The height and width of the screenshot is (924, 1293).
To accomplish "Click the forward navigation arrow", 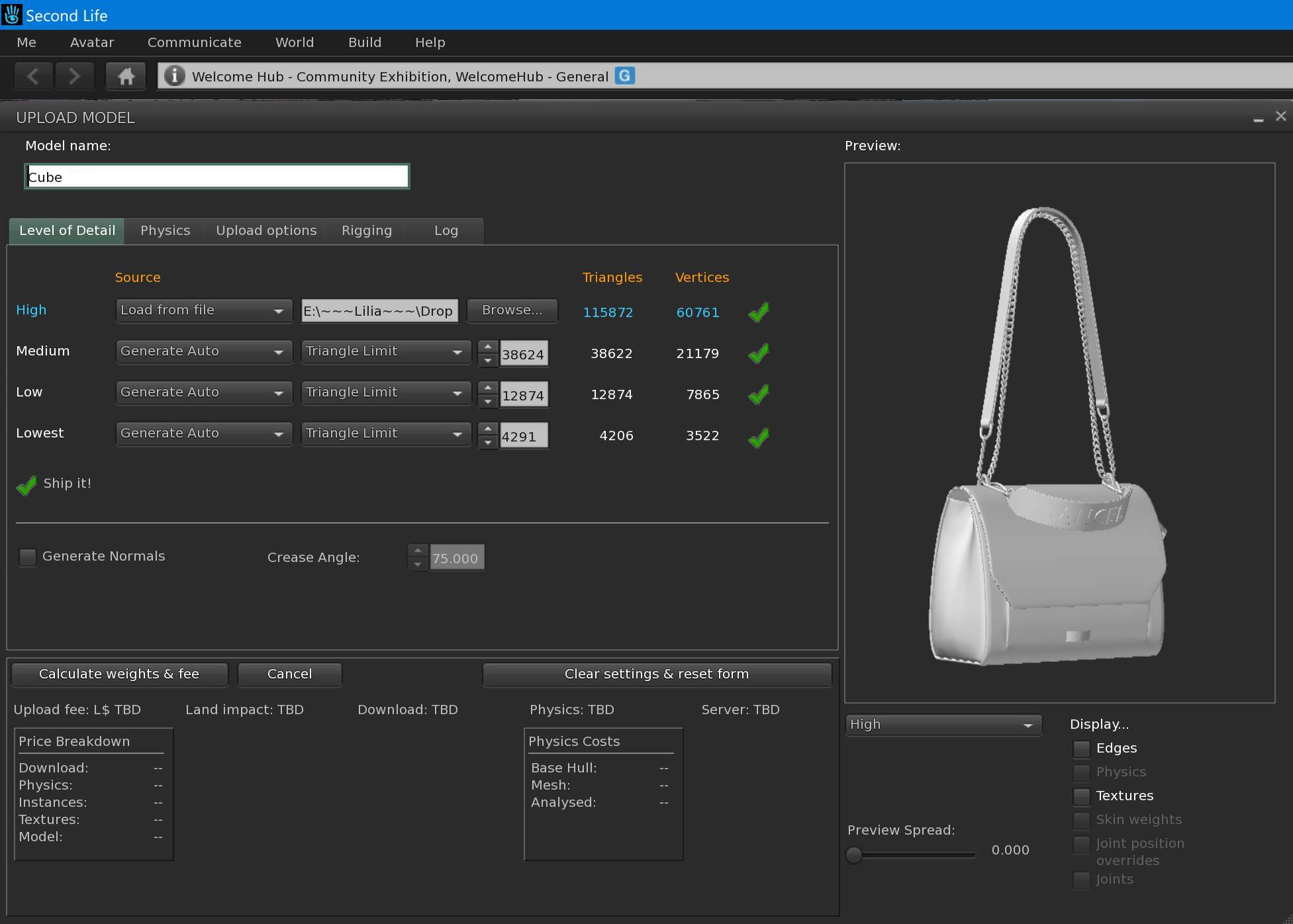I will coord(74,76).
